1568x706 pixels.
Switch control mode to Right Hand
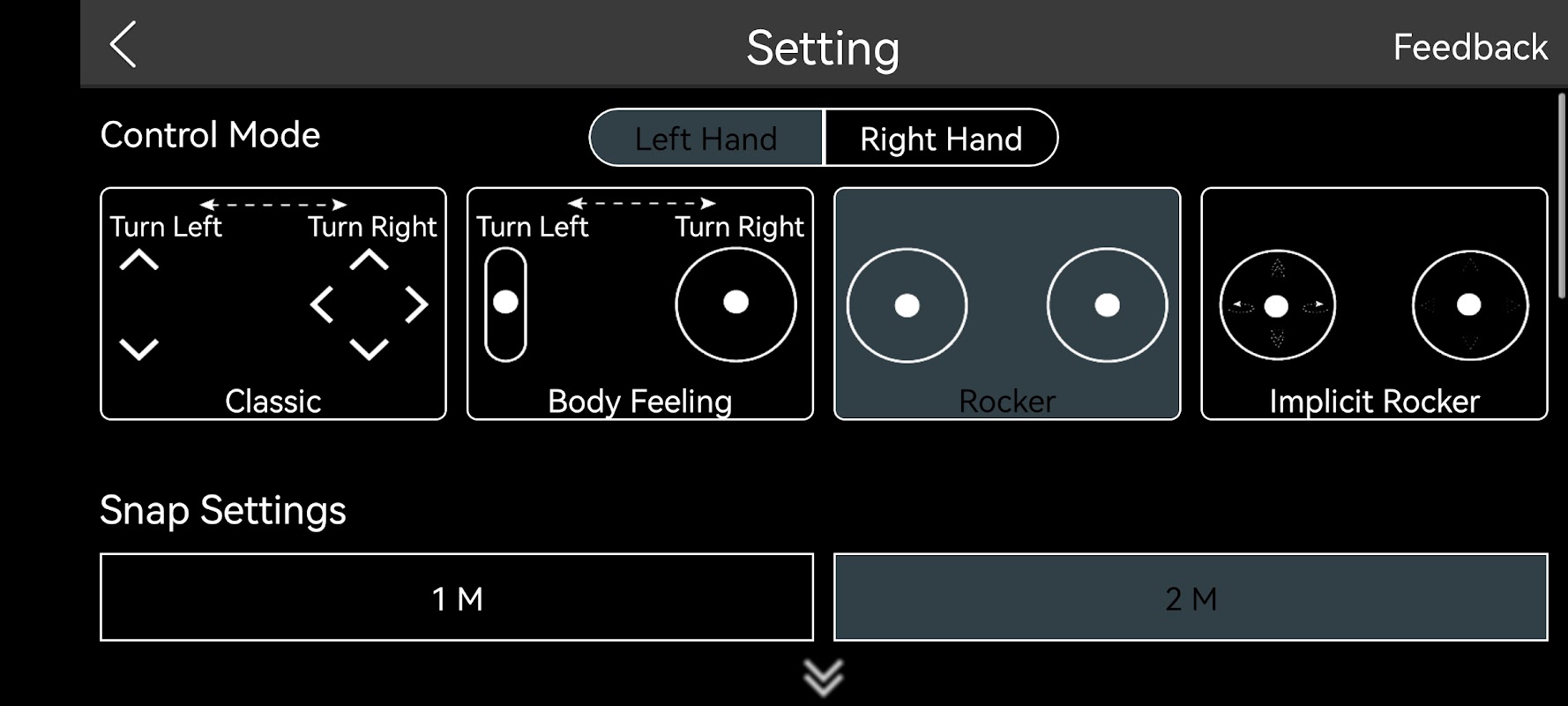click(941, 138)
